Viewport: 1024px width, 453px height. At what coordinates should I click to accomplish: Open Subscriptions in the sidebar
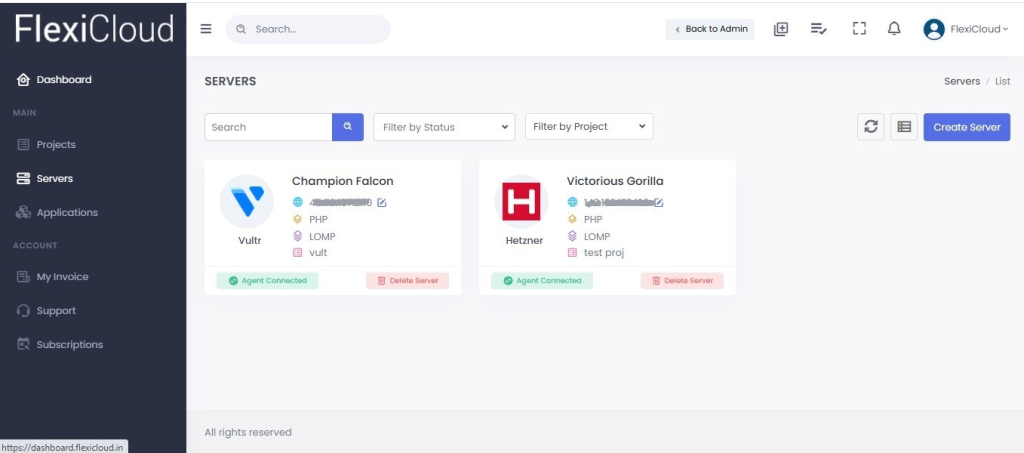(x=69, y=344)
